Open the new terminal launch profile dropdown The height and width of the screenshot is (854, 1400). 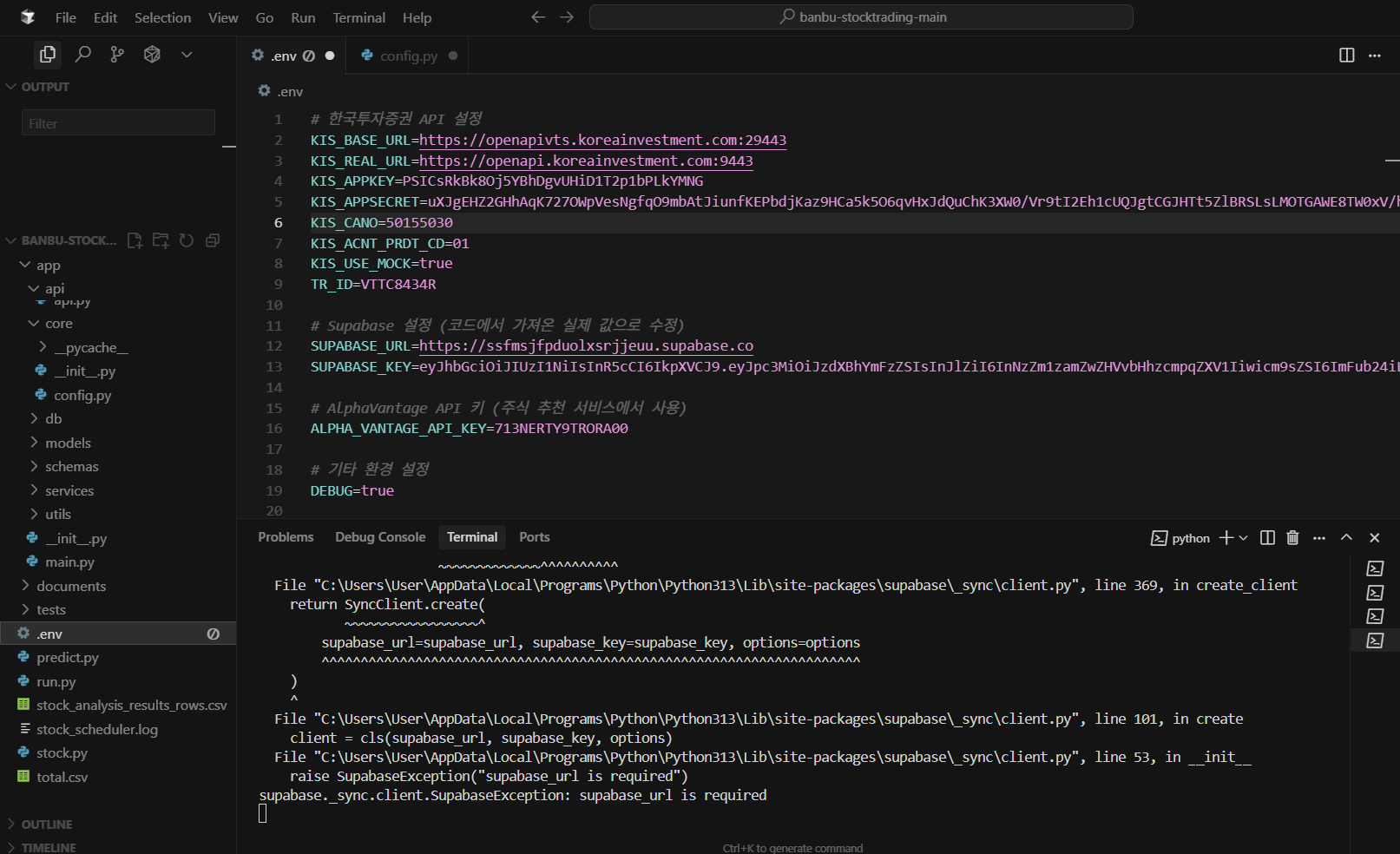(x=1244, y=538)
